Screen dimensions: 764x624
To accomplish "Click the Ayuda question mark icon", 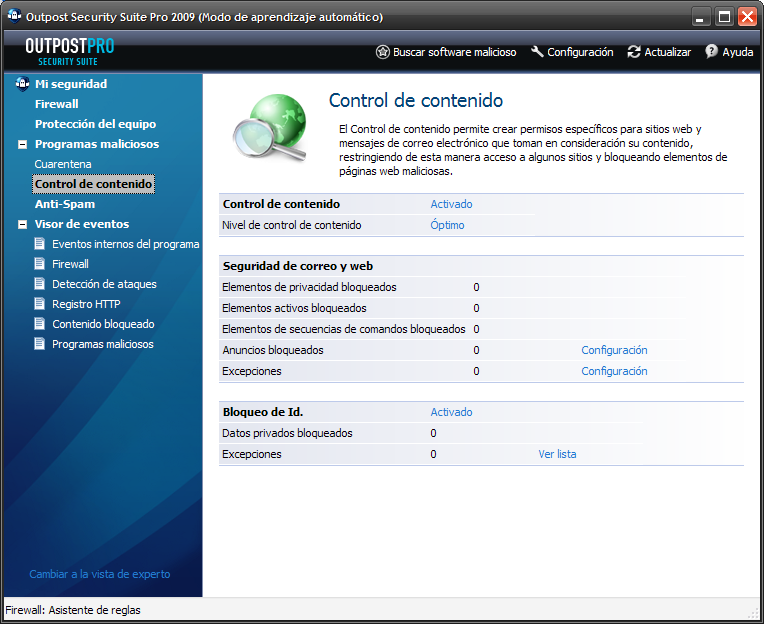I will 711,51.
